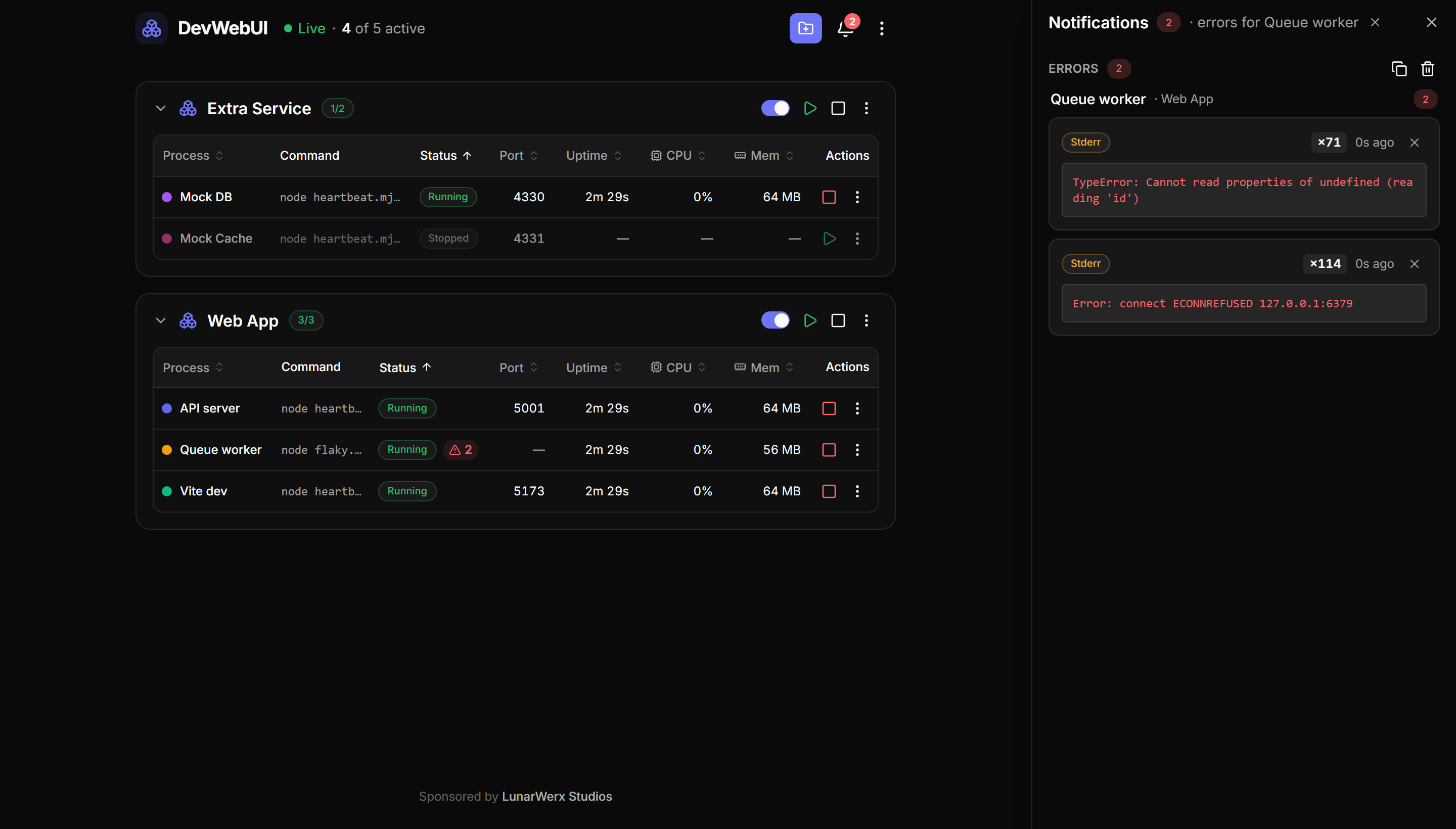Clear the Queue worker errors filter
1456x829 pixels.
[1375, 22]
